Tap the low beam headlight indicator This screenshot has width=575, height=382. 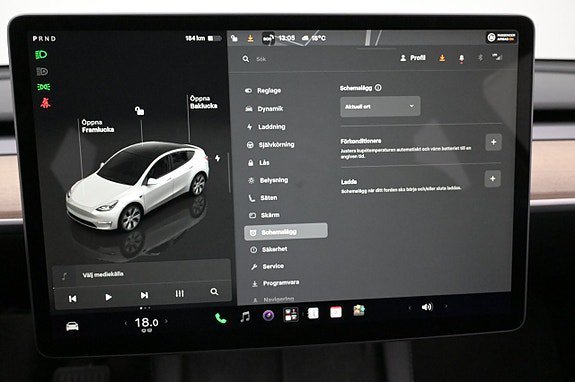pos(41,55)
